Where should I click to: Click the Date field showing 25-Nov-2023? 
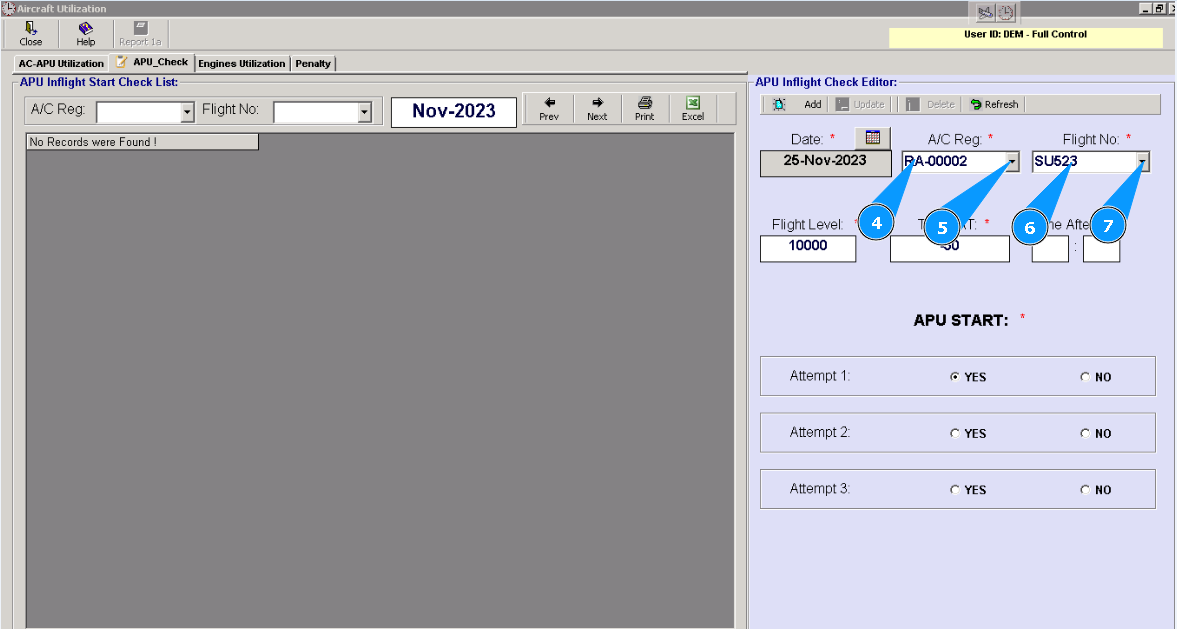coord(826,164)
